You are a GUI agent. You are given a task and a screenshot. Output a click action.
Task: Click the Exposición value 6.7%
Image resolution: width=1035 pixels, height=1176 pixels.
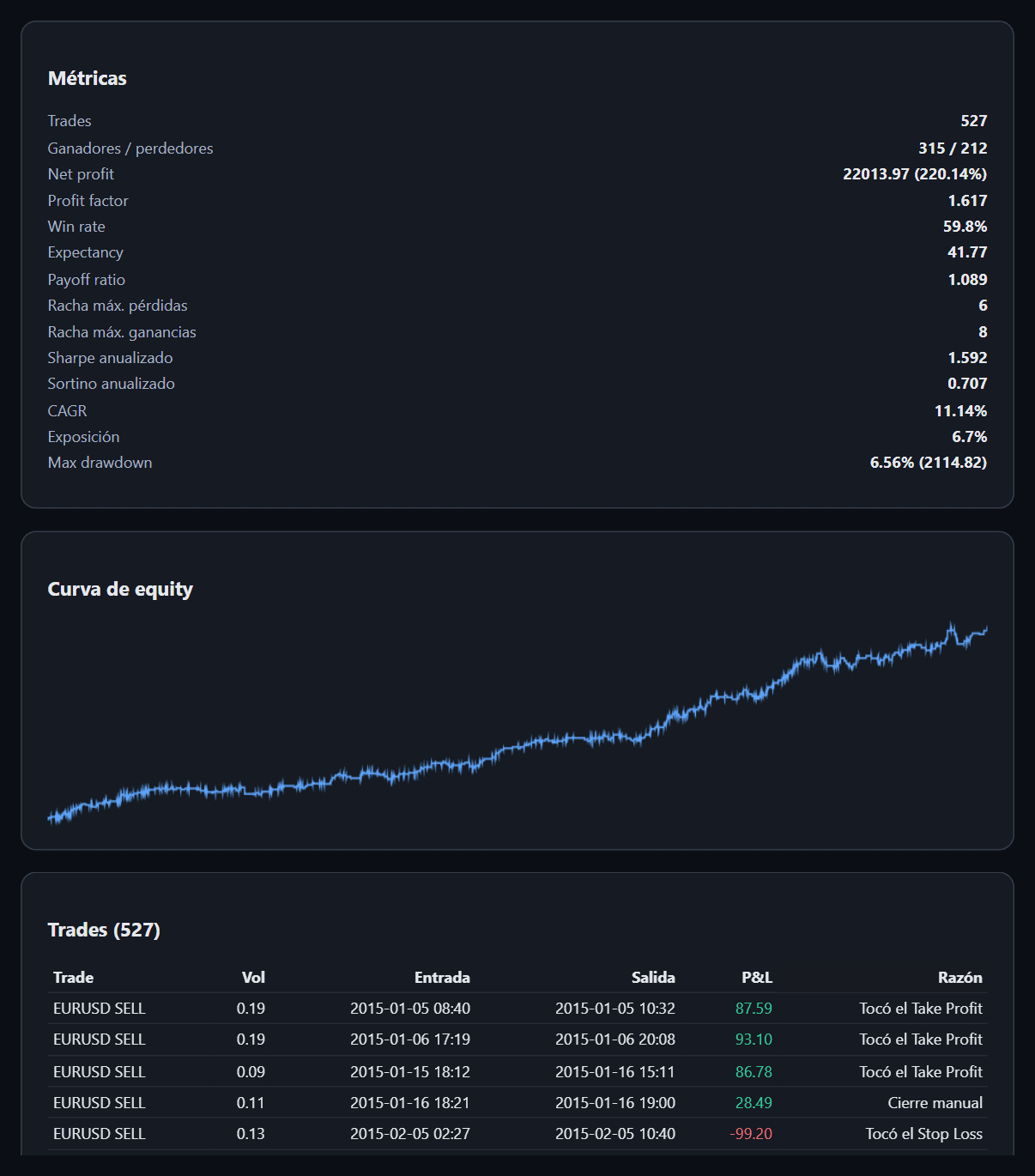(x=969, y=437)
